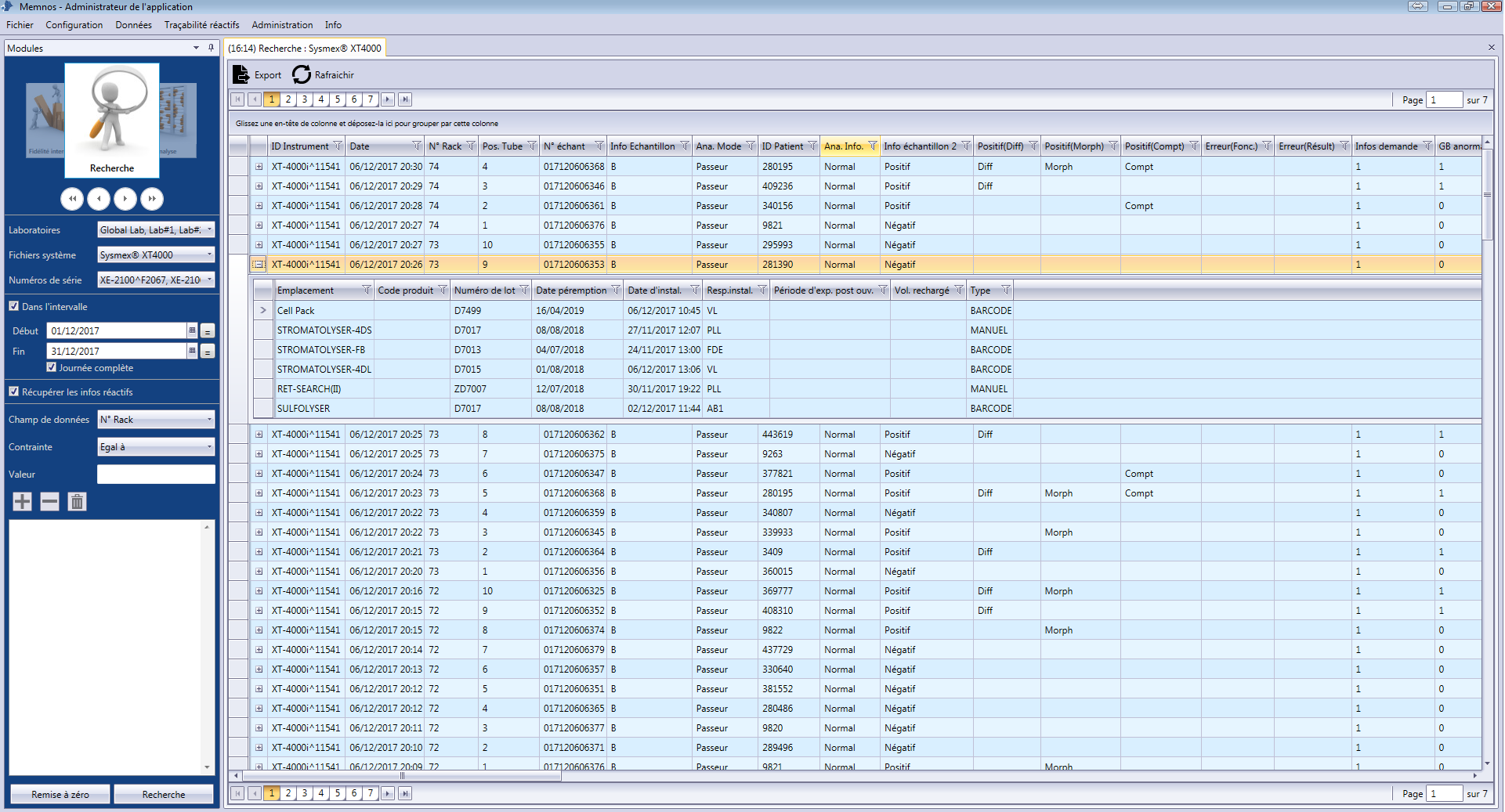
Task: Open Contrainte dropdown
Action: pos(156,447)
